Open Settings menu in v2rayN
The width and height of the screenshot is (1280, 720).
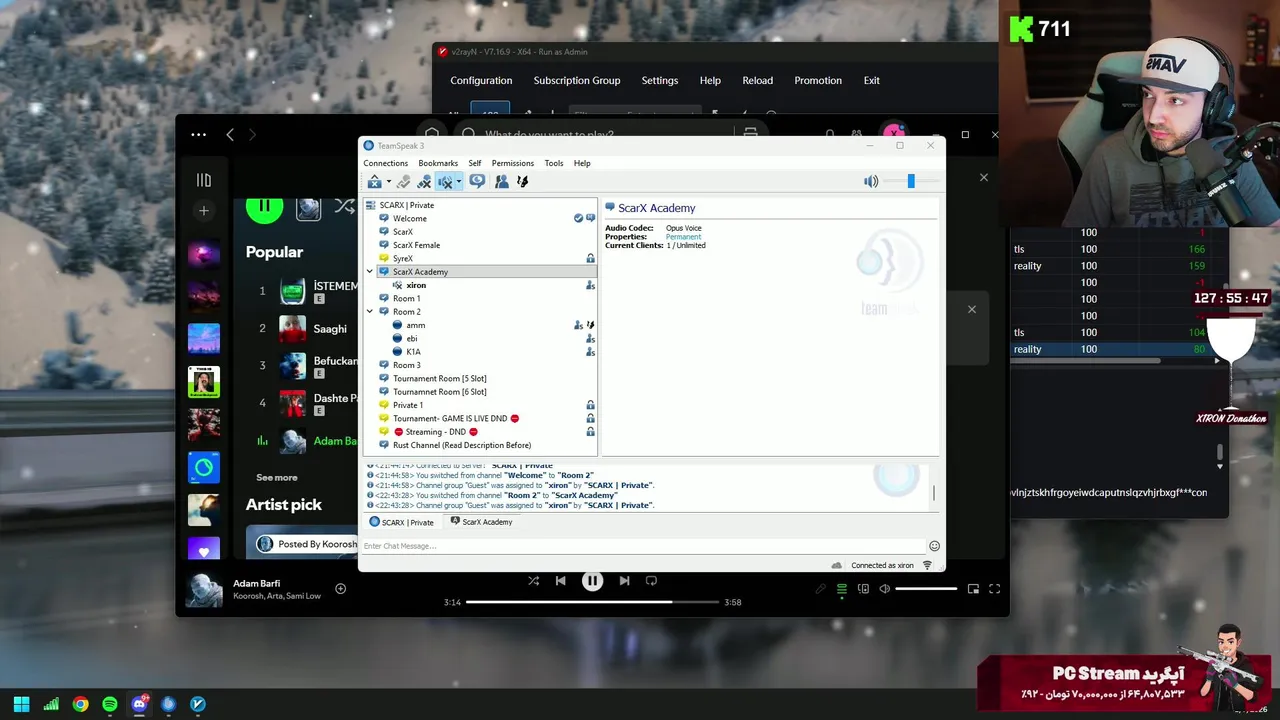(660, 80)
